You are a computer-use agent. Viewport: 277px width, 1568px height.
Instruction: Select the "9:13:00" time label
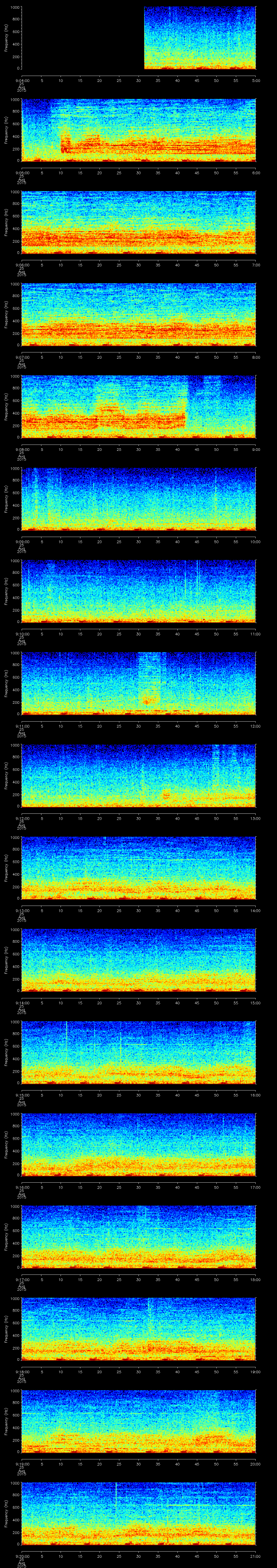pyautogui.click(x=22, y=910)
